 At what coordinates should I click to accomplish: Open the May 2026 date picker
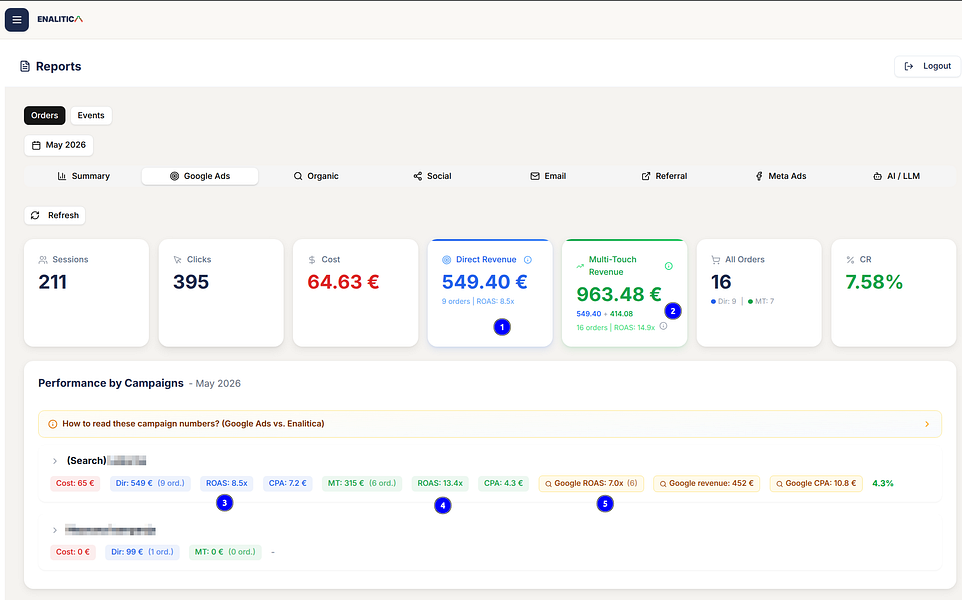click(59, 145)
